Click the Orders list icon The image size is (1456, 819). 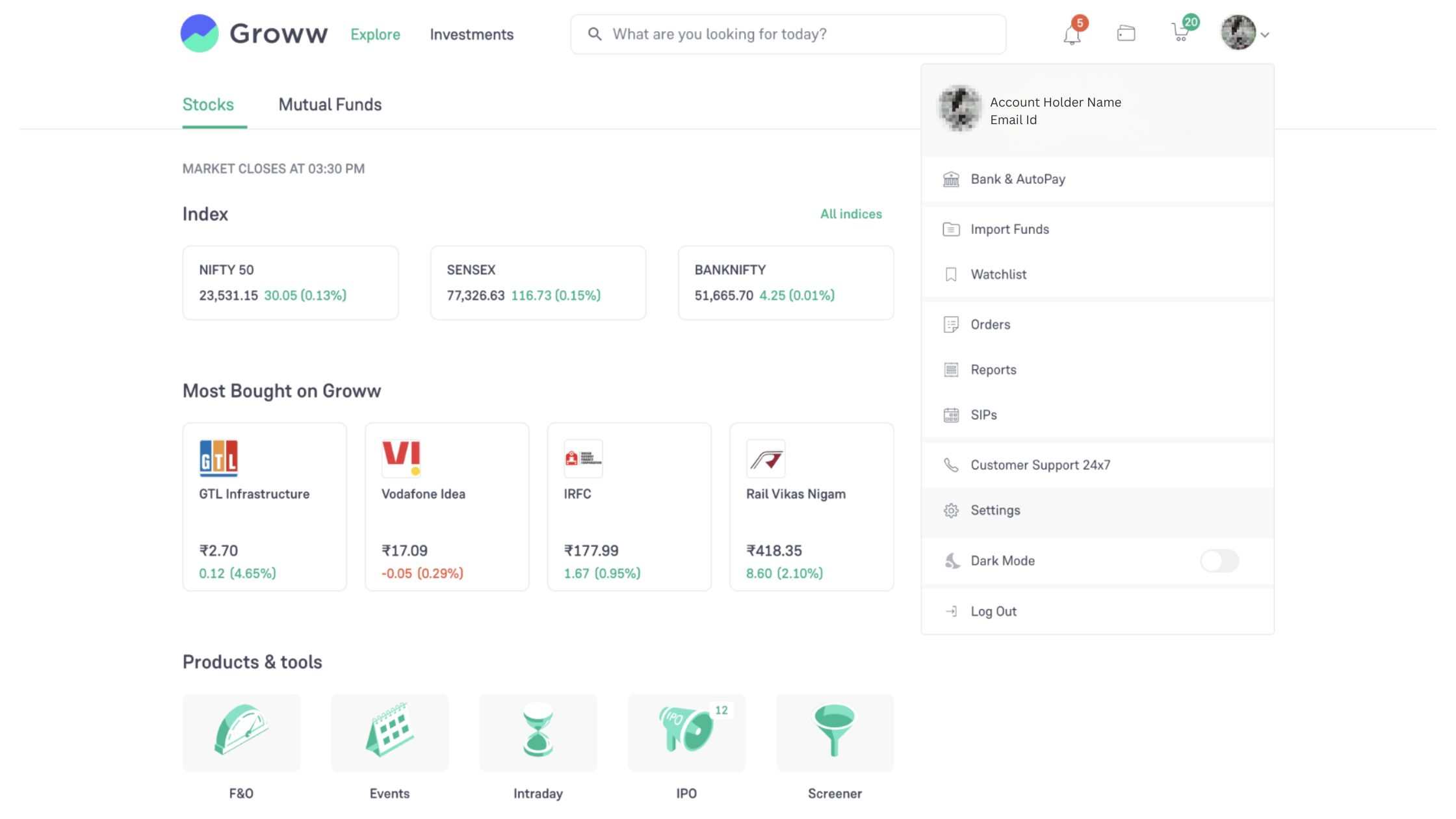click(x=951, y=324)
